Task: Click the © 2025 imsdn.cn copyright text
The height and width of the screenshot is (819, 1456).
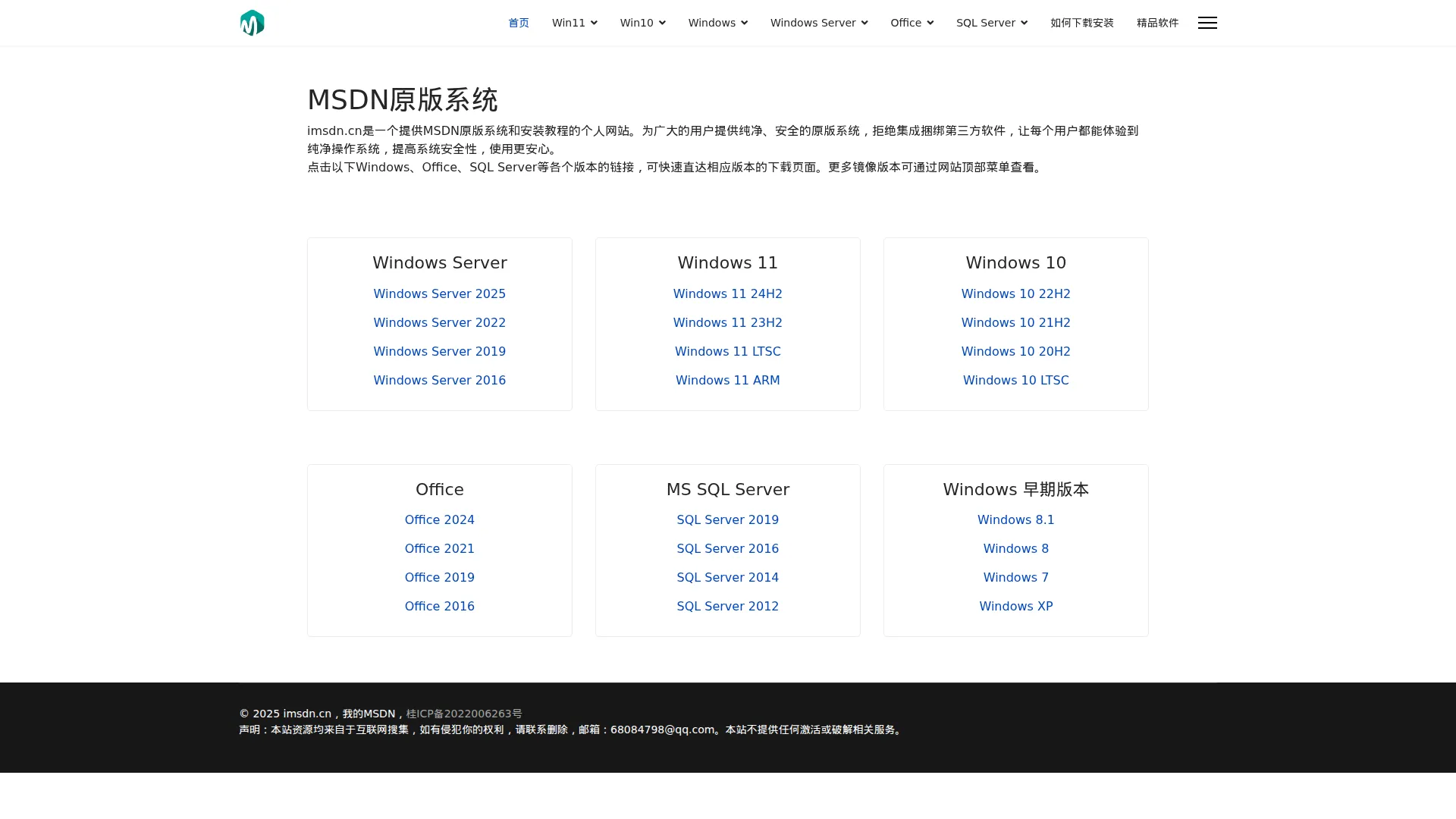Action: coord(285,714)
